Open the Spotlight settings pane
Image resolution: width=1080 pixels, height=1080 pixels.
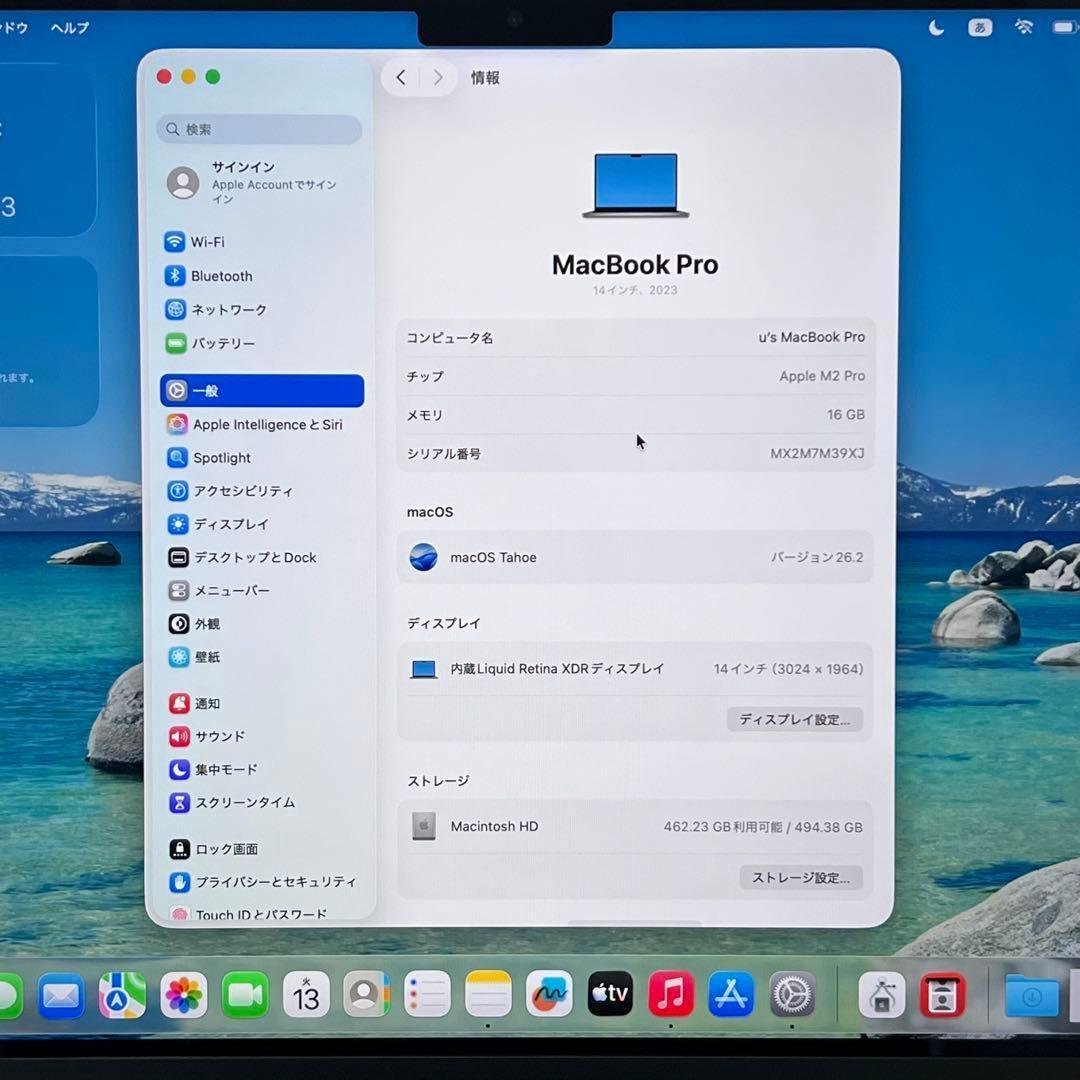point(221,457)
